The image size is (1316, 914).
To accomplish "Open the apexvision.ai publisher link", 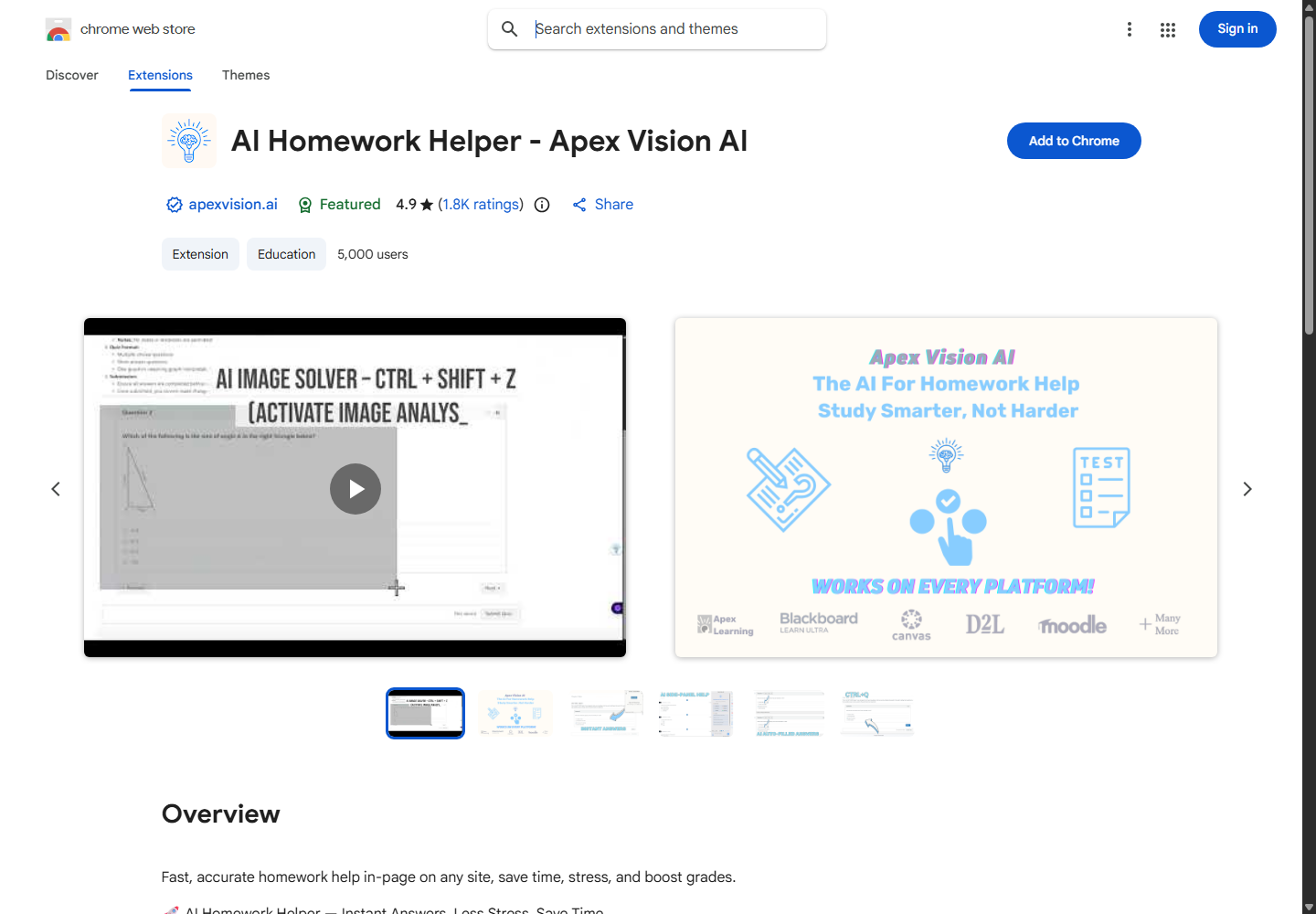I will (x=233, y=205).
